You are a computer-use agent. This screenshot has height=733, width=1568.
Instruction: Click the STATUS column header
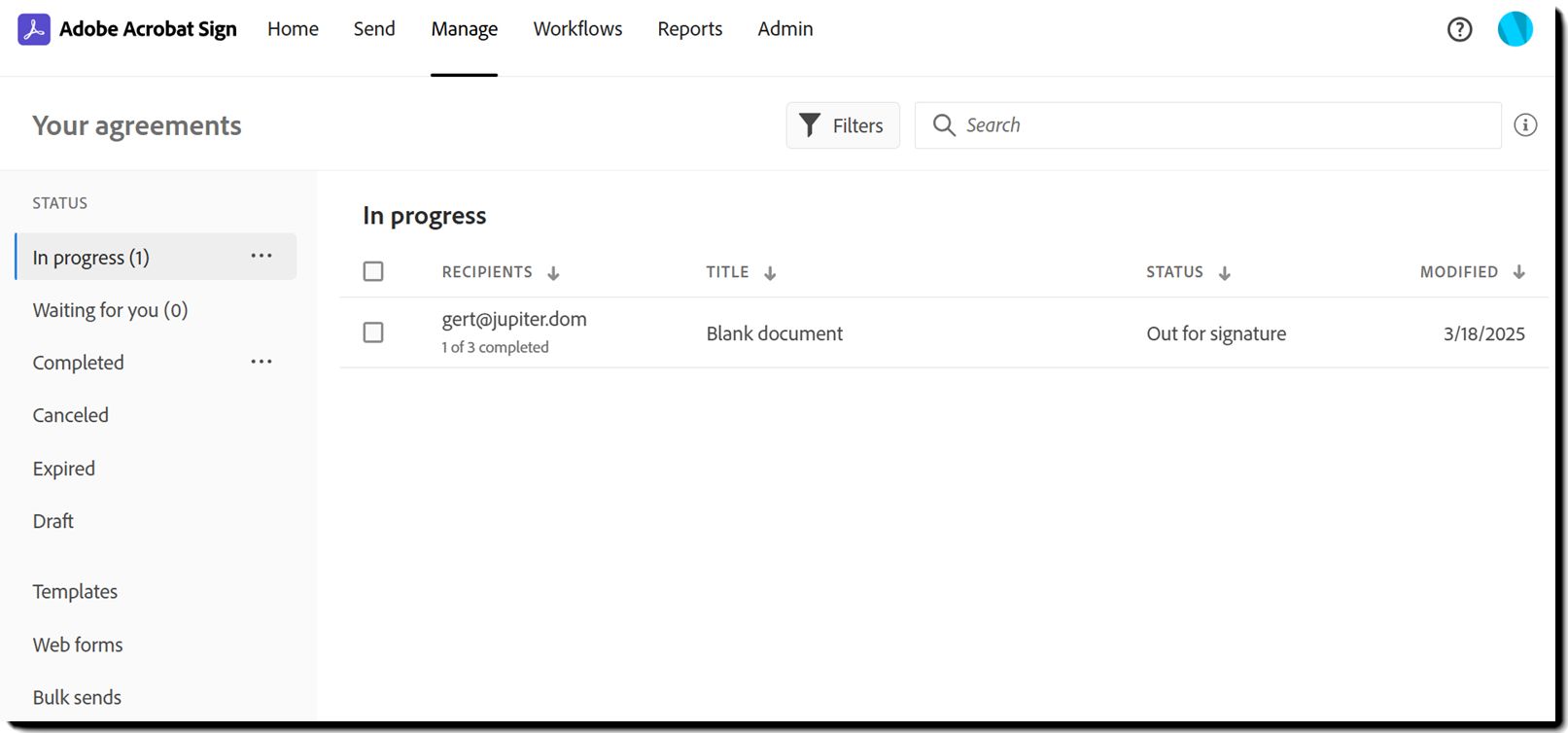1174,272
